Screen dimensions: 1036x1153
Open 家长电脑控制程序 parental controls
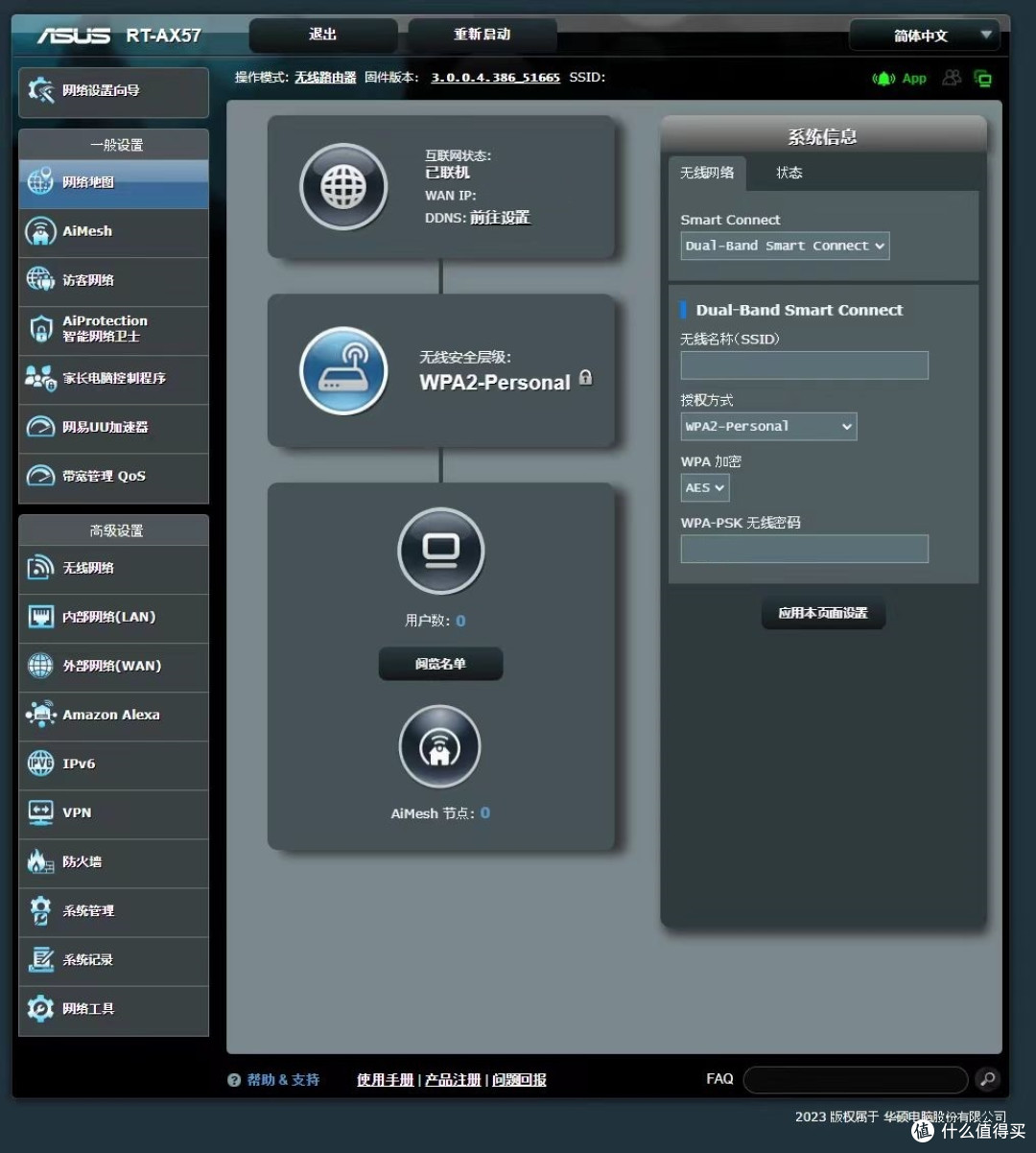[x=113, y=379]
